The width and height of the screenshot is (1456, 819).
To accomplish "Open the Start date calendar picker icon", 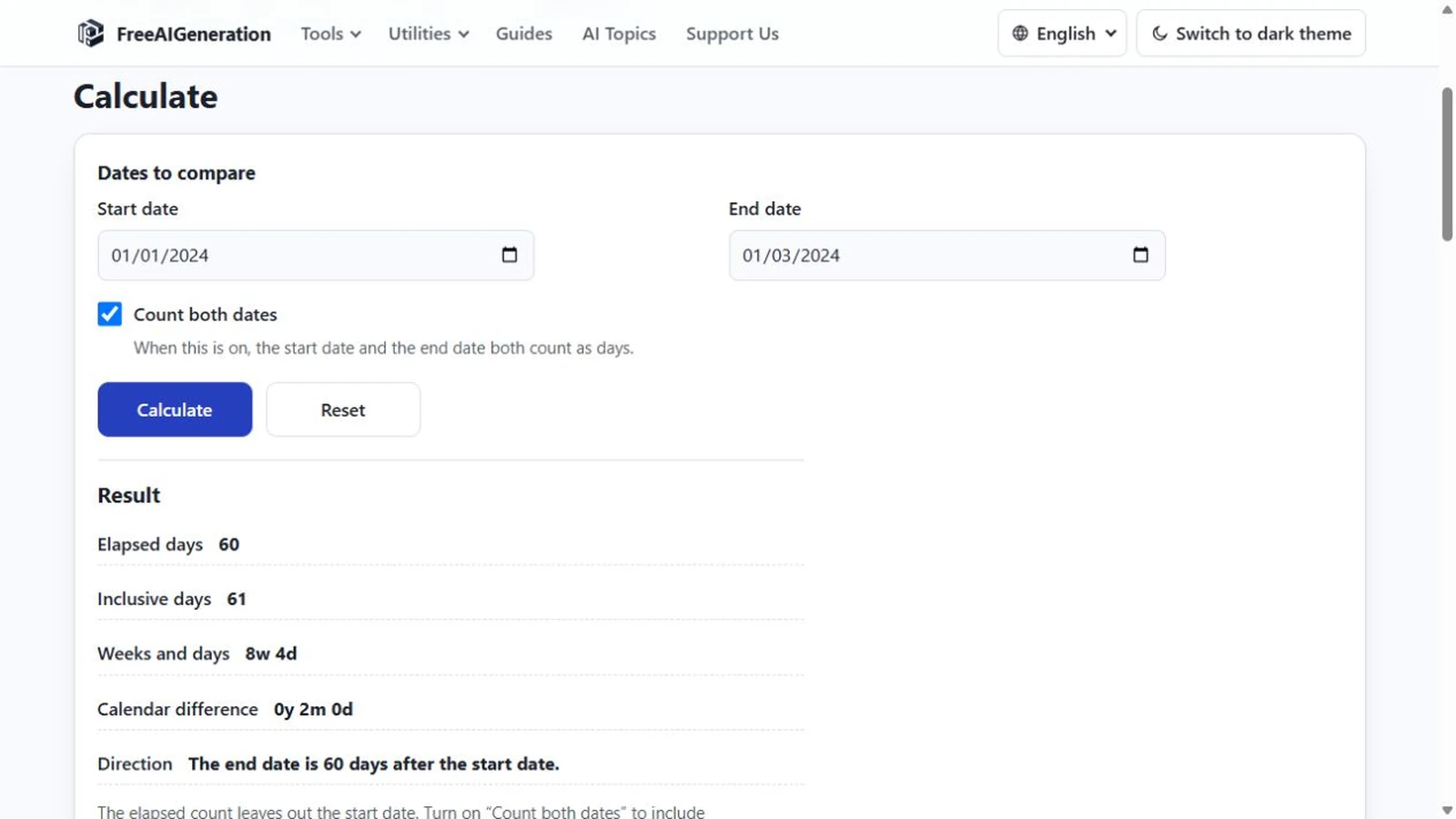I will tap(510, 255).
